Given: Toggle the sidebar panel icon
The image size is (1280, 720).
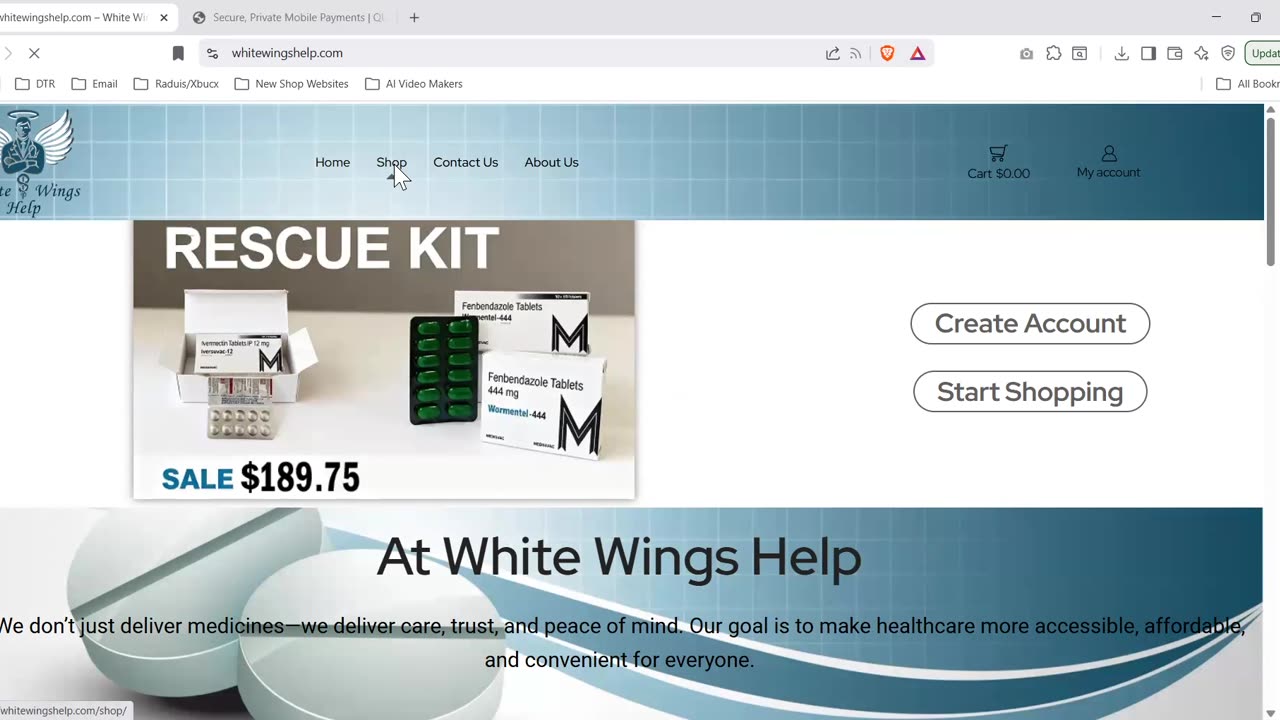Looking at the screenshot, I should coord(1148,54).
